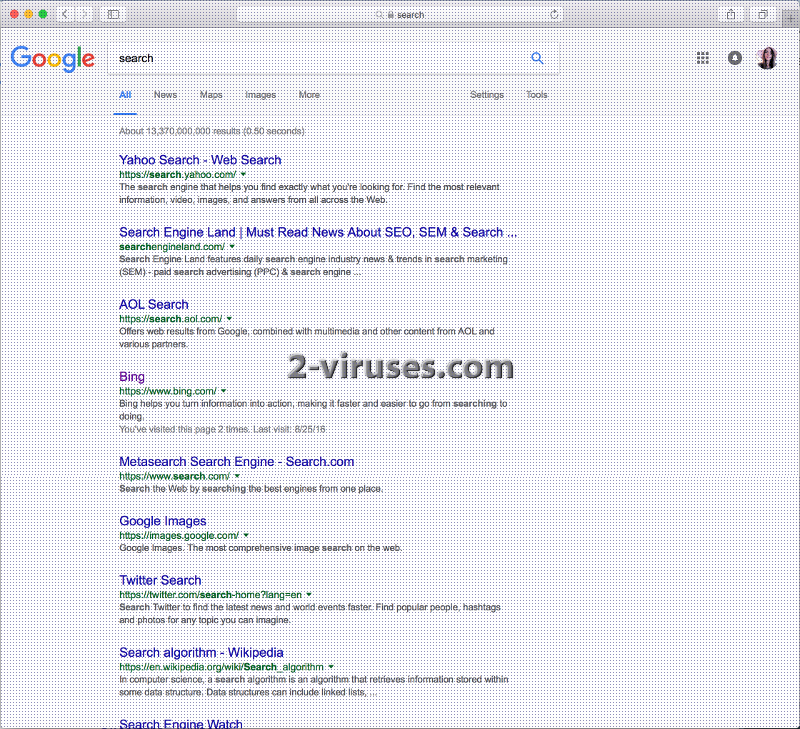The image size is (800, 729).
Task: Click into the Google search field
Action: [320, 58]
